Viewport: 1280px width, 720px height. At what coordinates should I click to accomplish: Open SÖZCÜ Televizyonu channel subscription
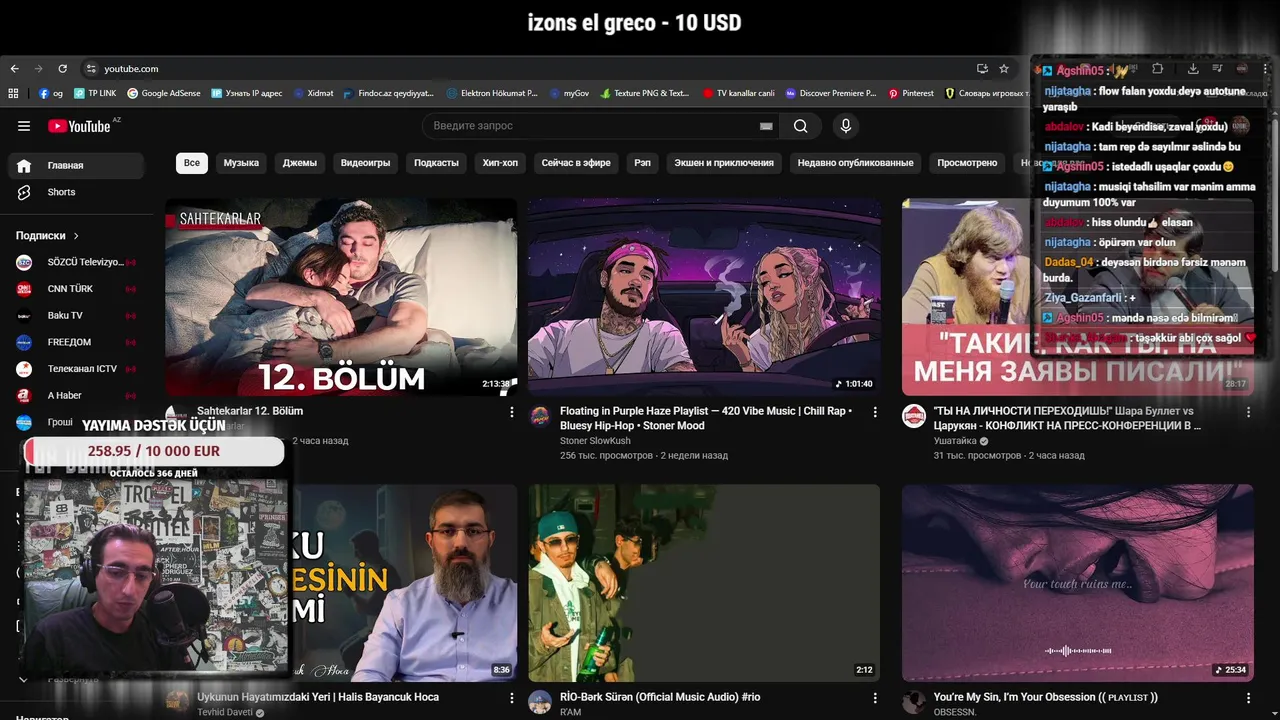(76, 262)
